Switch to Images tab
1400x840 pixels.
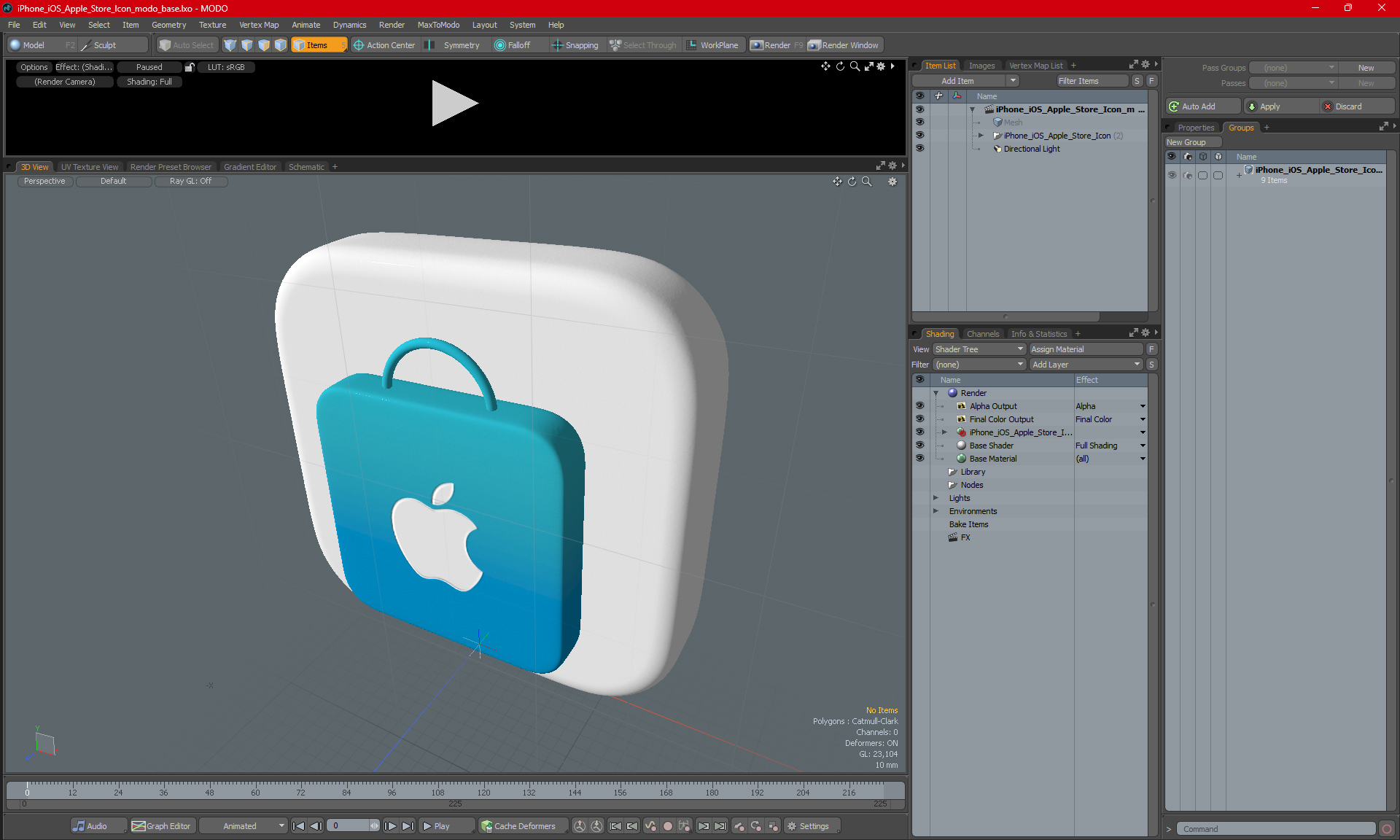click(981, 66)
